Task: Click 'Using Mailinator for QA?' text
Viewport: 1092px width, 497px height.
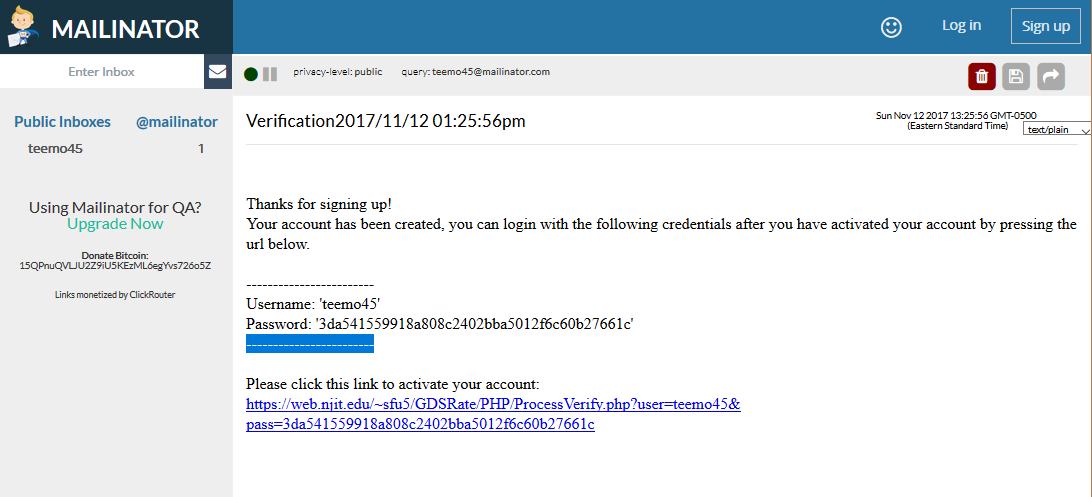Action: 116,207
